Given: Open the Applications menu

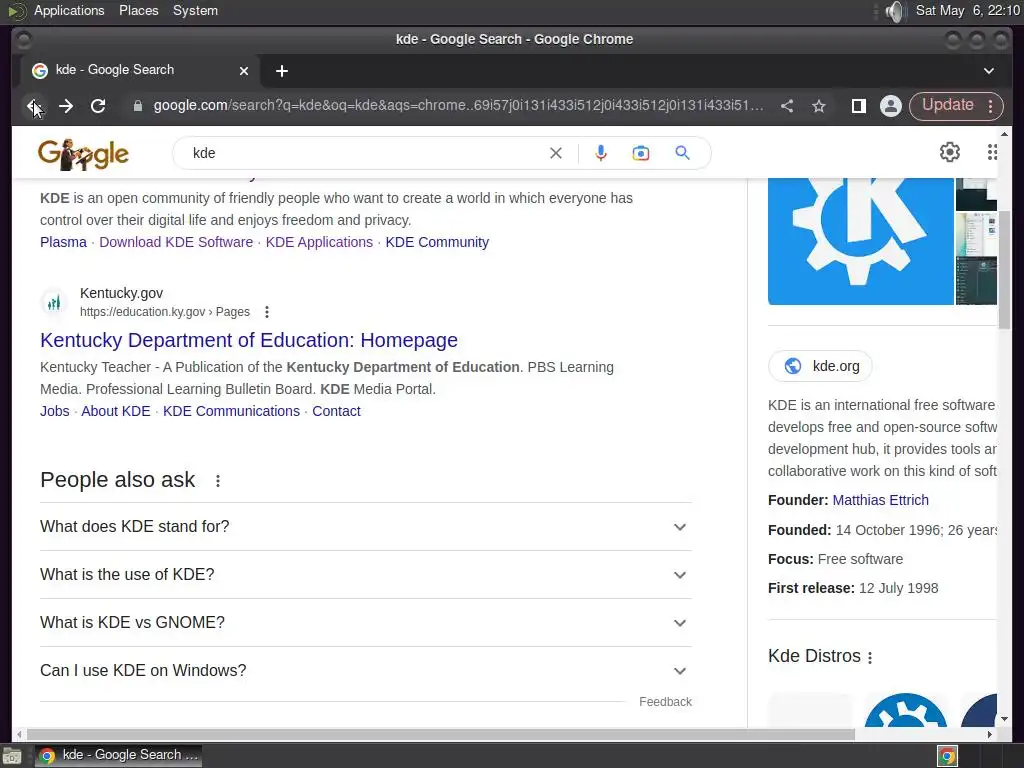Looking at the screenshot, I should click(69, 10).
